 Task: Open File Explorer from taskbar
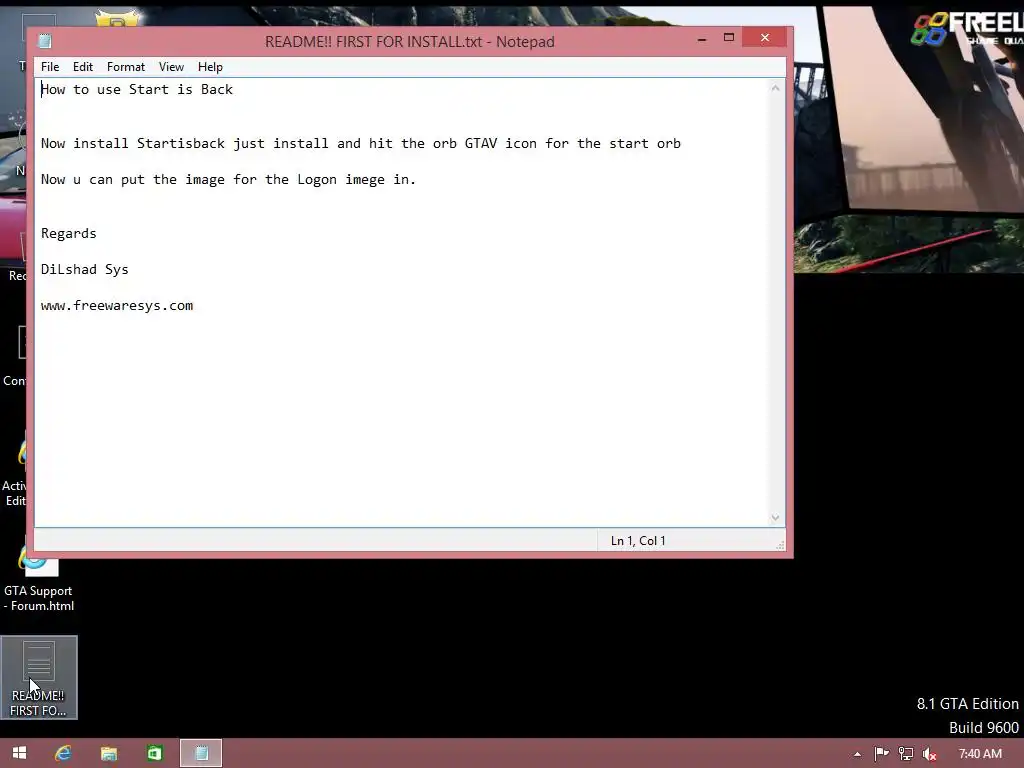click(x=109, y=753)
